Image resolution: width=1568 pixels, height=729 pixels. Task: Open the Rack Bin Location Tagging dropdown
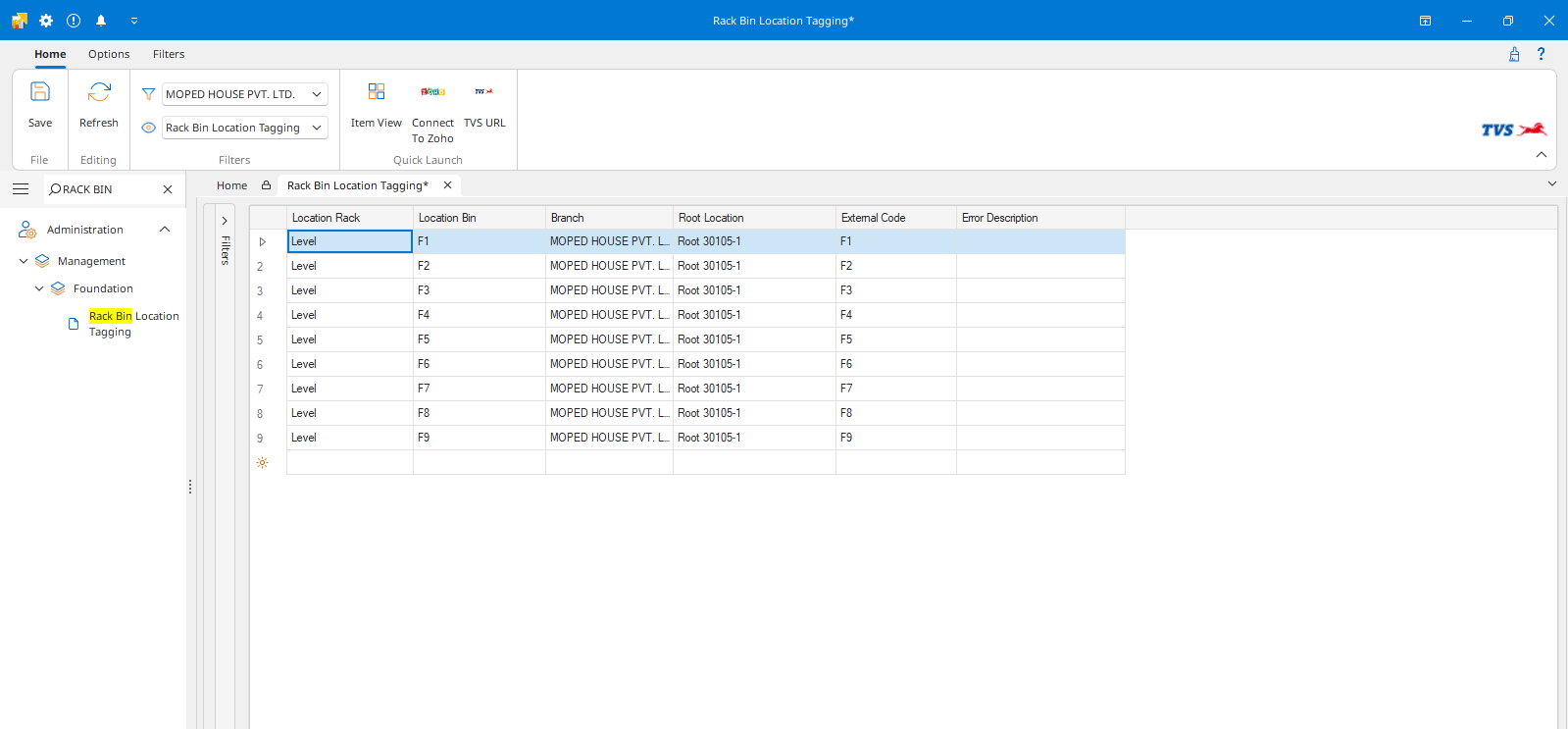317,128
